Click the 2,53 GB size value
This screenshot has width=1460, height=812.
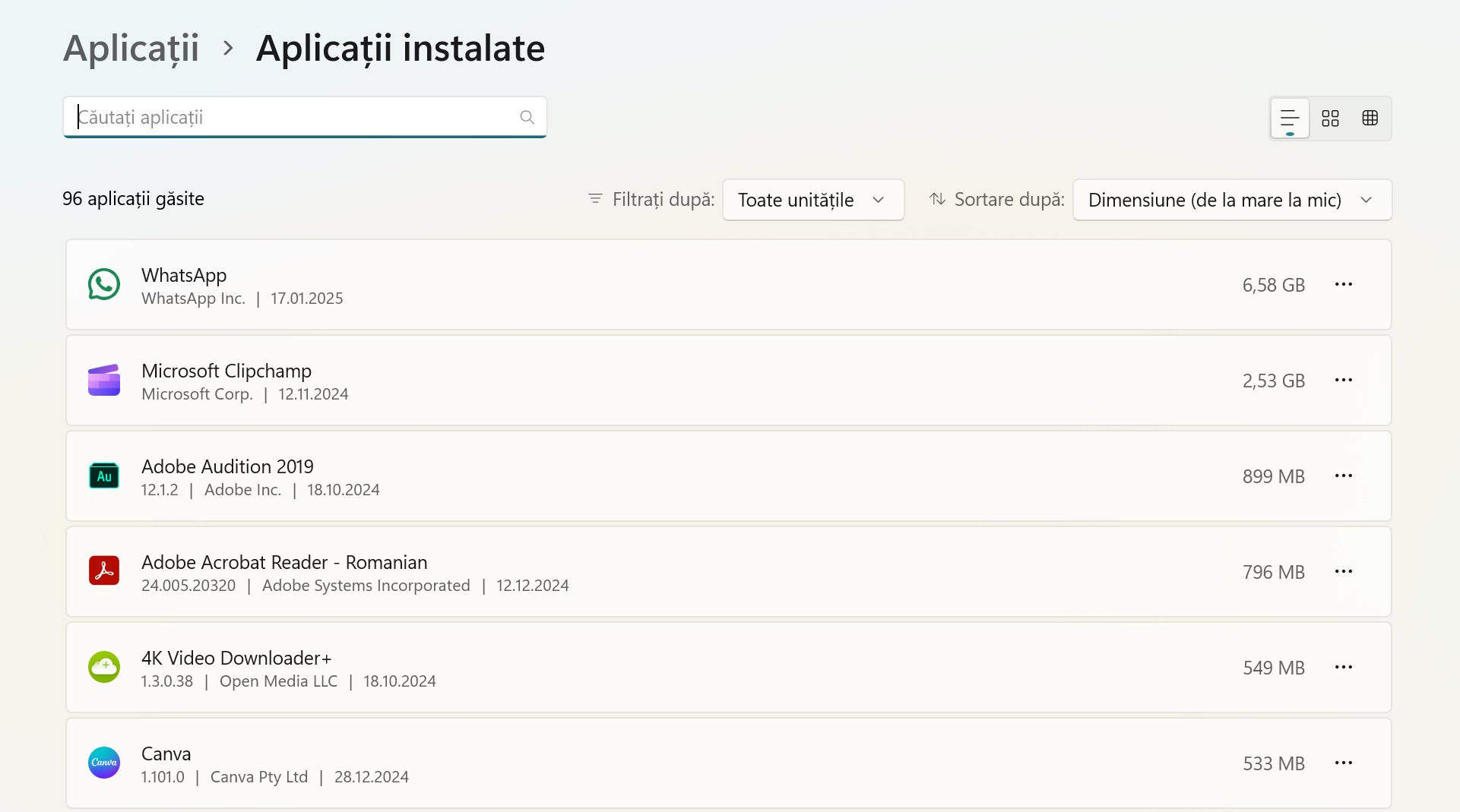tap(1274, 381)
